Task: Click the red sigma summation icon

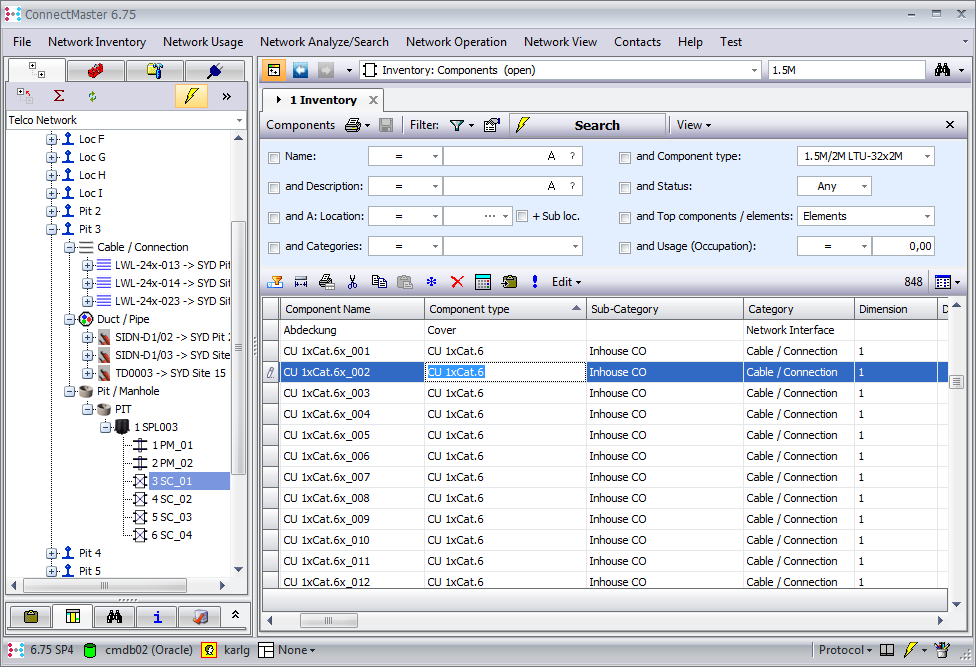Action: 59,96
